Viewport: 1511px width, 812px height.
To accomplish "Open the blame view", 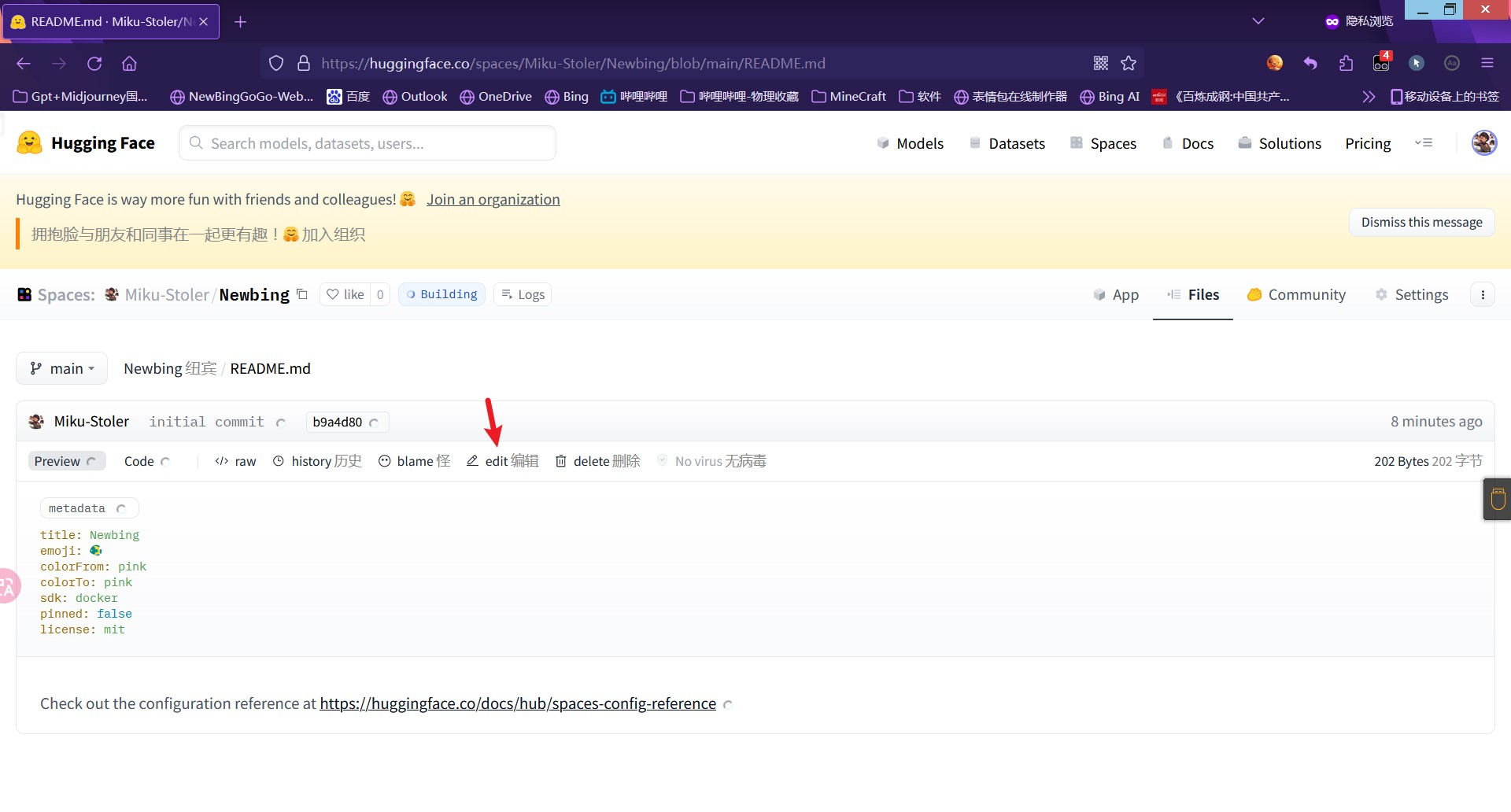I will (x=415, y=461).
